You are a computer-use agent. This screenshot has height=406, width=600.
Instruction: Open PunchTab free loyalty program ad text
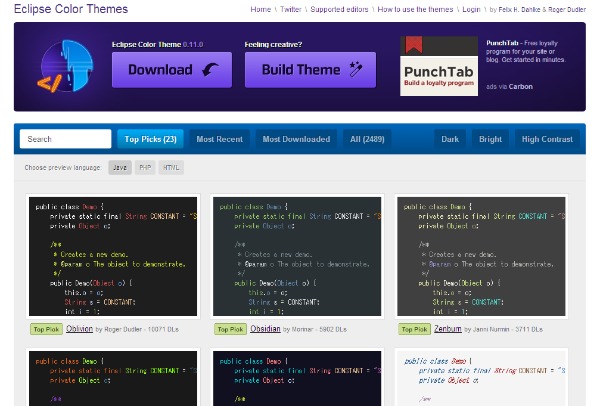click(x=526, y=51)
